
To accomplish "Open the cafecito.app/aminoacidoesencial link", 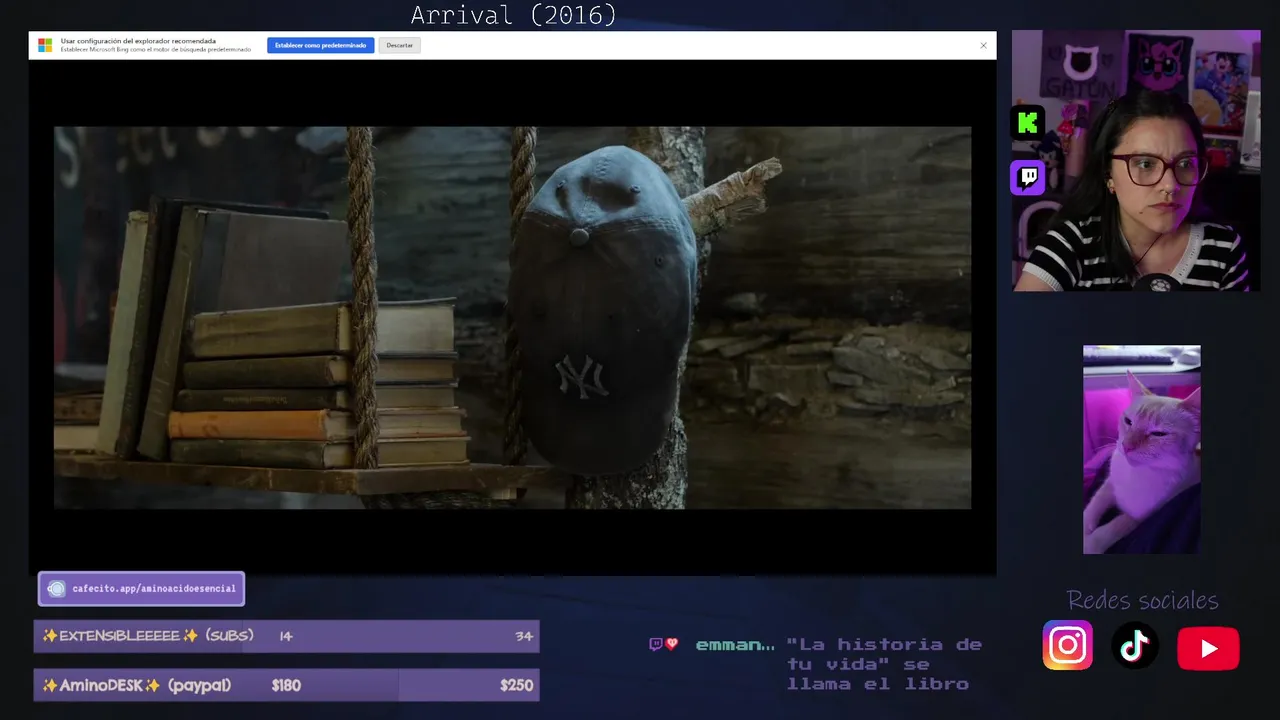I will [154, 589].
